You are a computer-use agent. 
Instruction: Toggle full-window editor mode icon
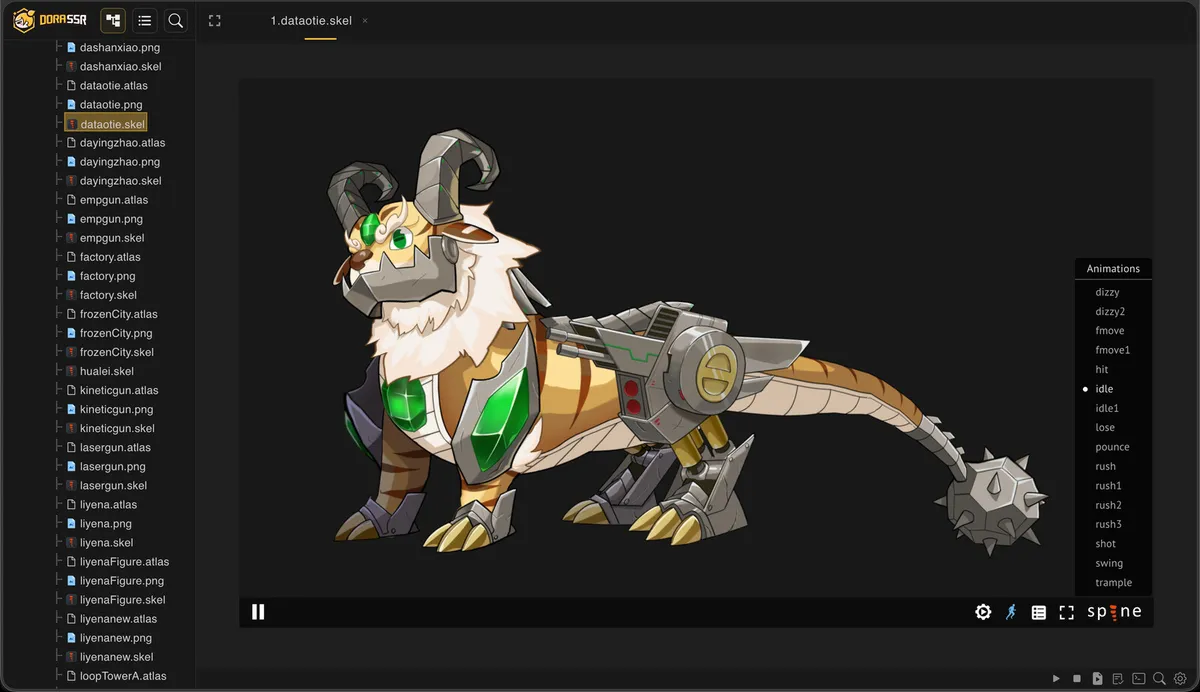214,20
